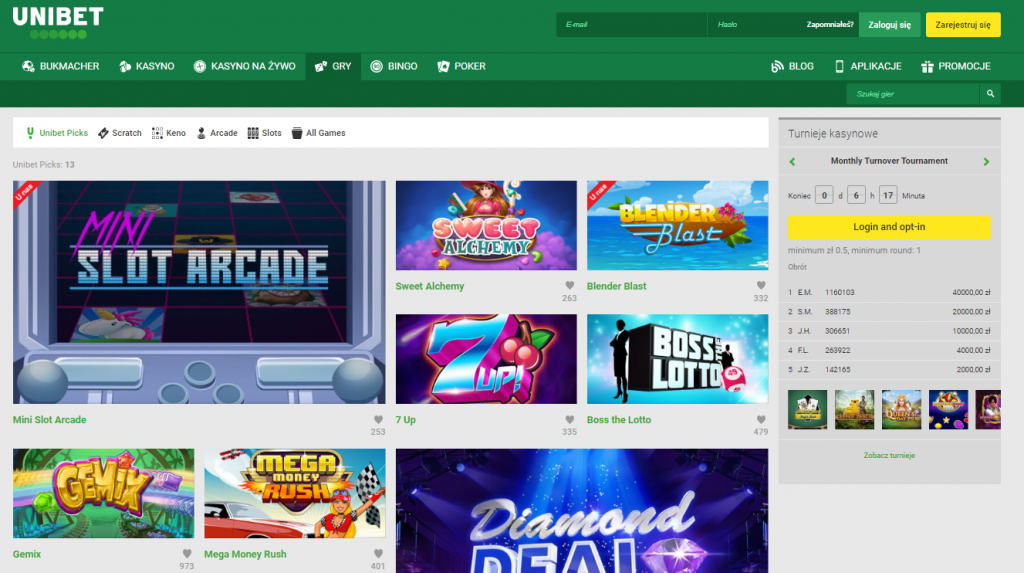Click the Hasło password field
Image resolution: width=1024 pixels, height=573 pixels.
(756, 25)
